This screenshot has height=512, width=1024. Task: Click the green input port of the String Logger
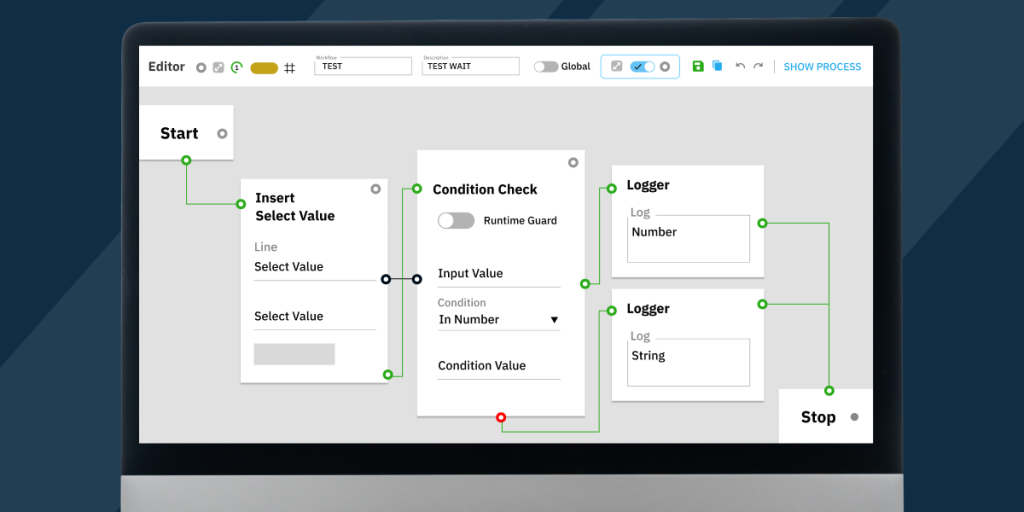pyautogui.click(x=611, y=311)
